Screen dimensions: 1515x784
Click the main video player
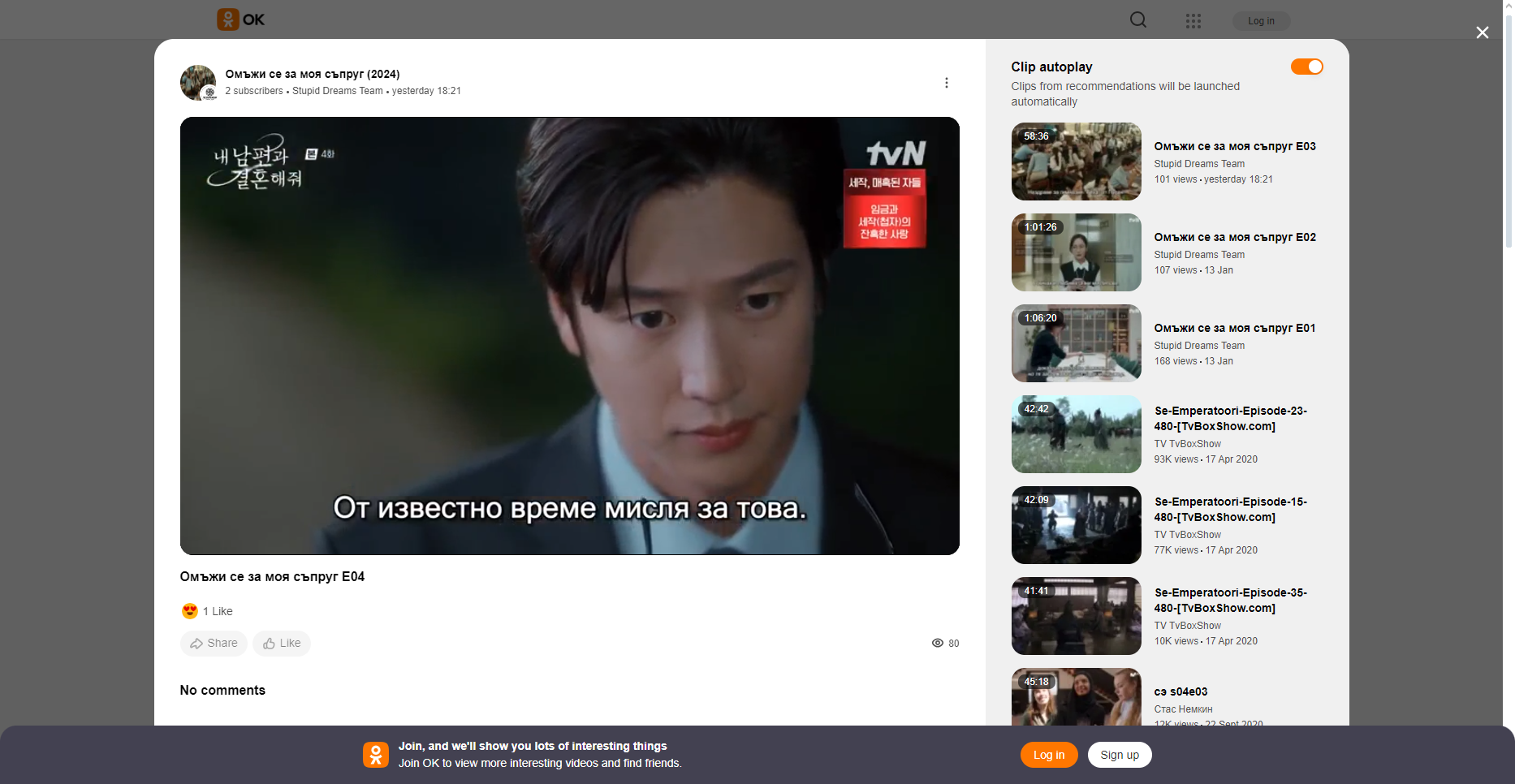[x=569, y=336]
